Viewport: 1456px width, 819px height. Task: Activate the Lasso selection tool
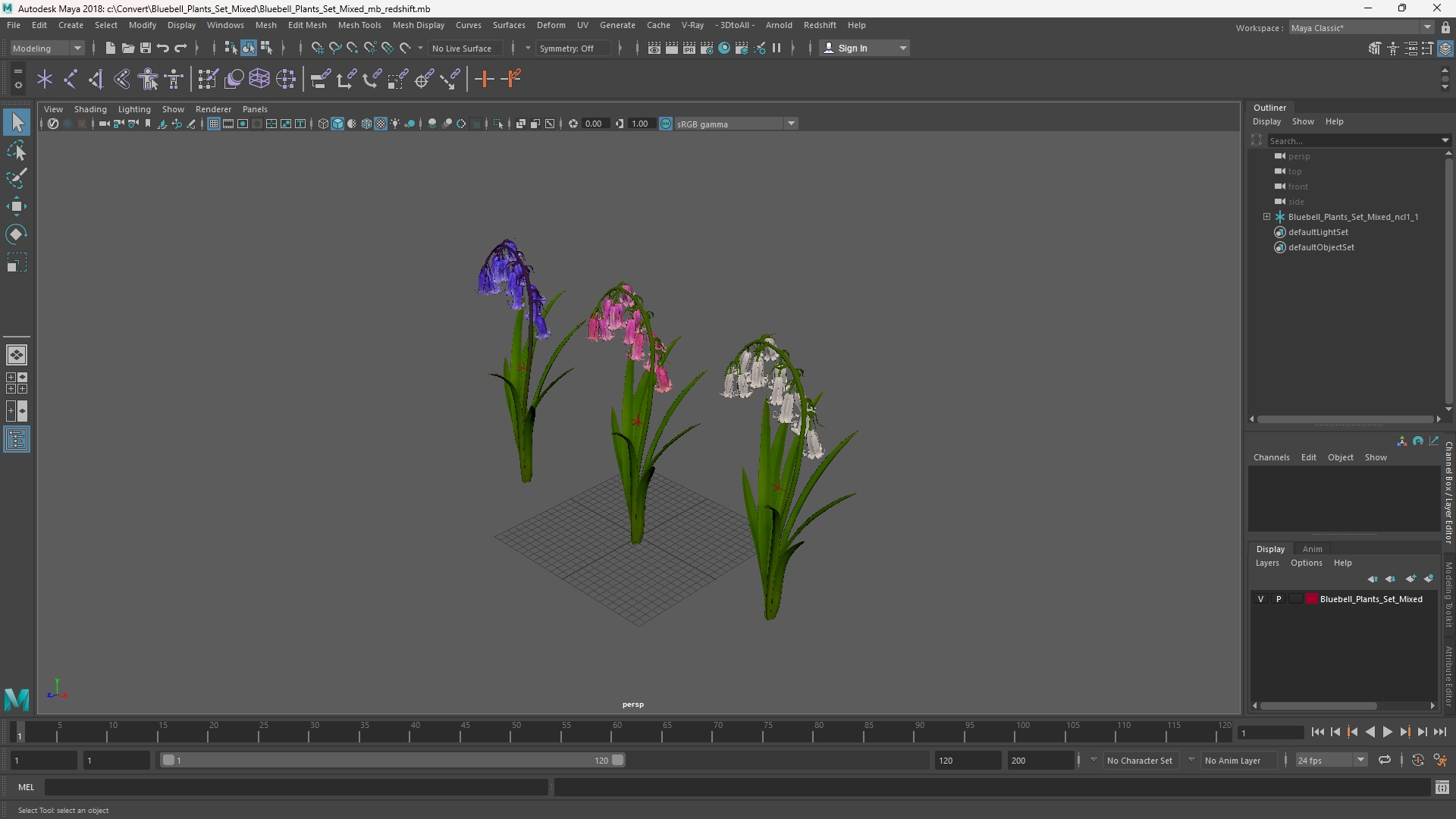(17, 151)
